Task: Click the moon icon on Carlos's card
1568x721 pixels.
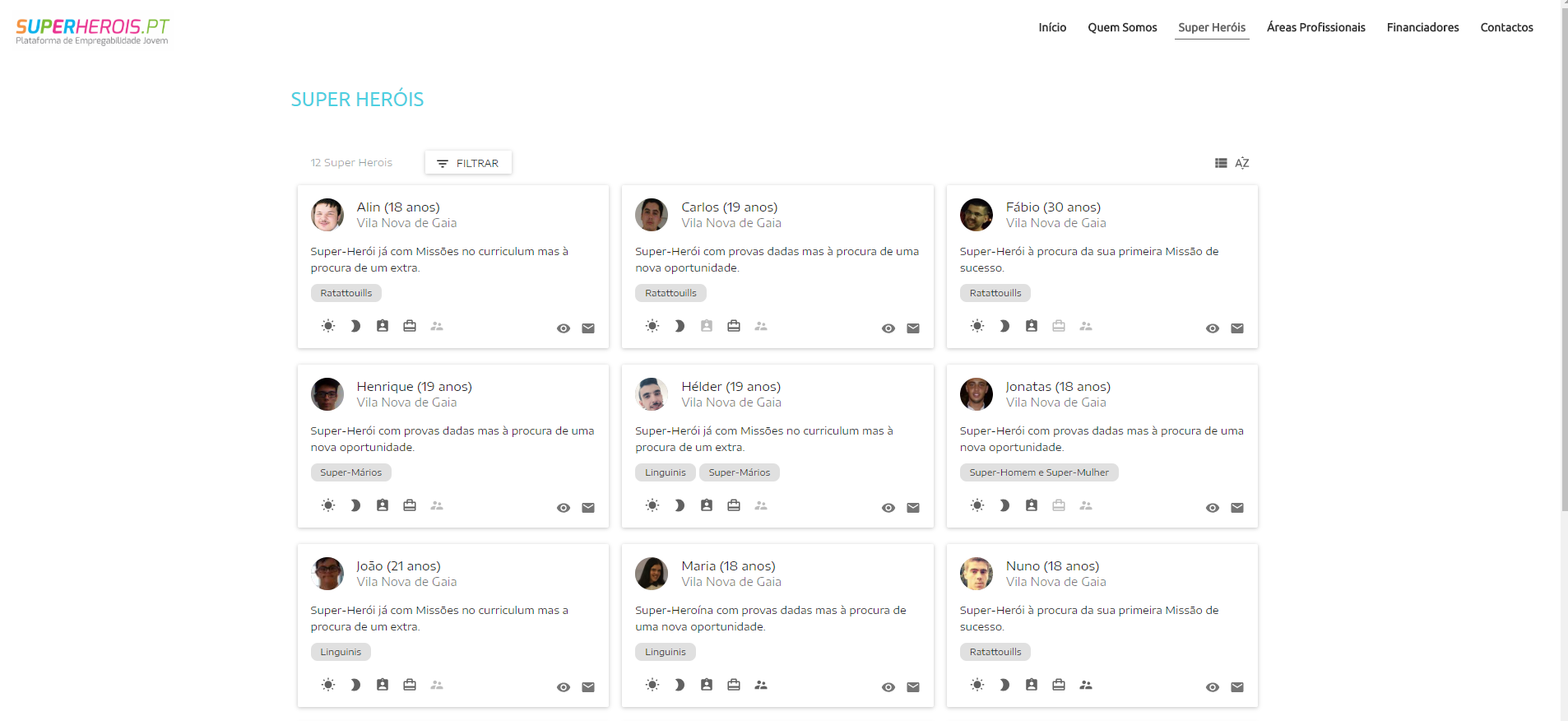Action: (x=680, y=326)
